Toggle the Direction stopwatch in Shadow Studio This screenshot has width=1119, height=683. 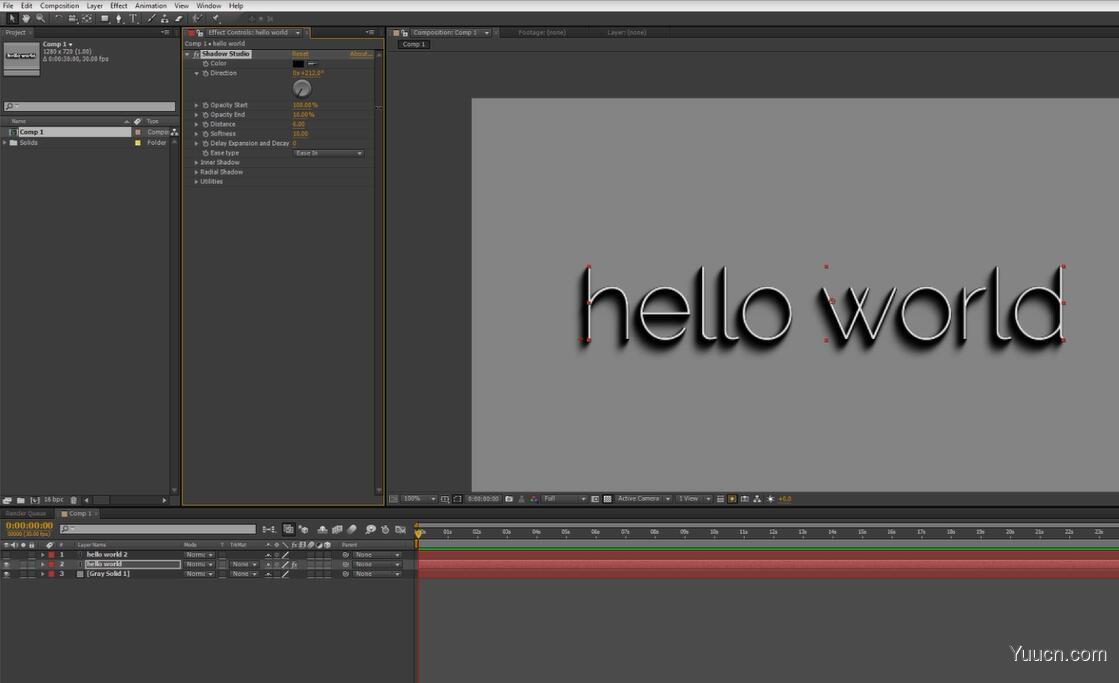click(x=205, y=73)
